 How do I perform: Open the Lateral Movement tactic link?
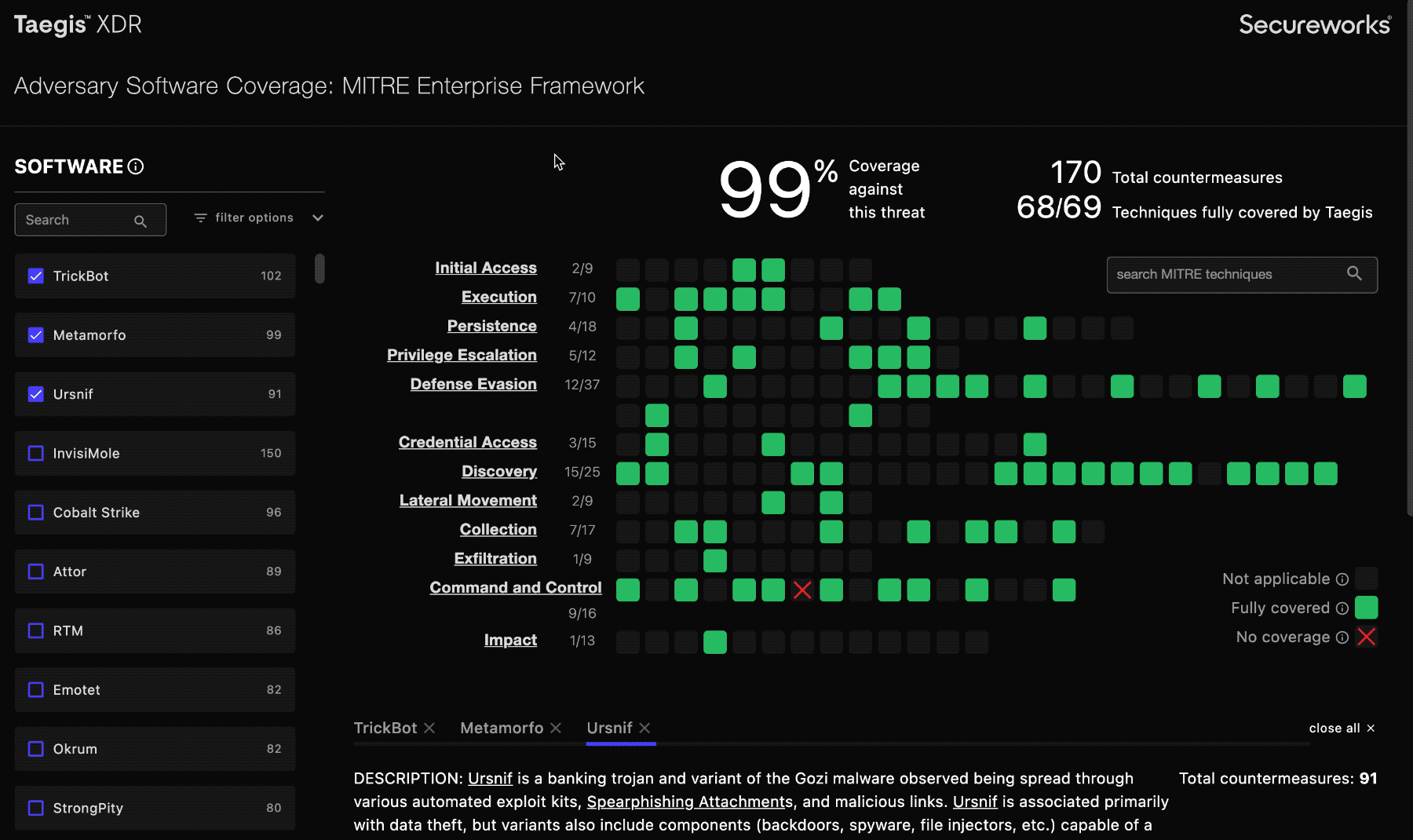[x=468, y=500]
